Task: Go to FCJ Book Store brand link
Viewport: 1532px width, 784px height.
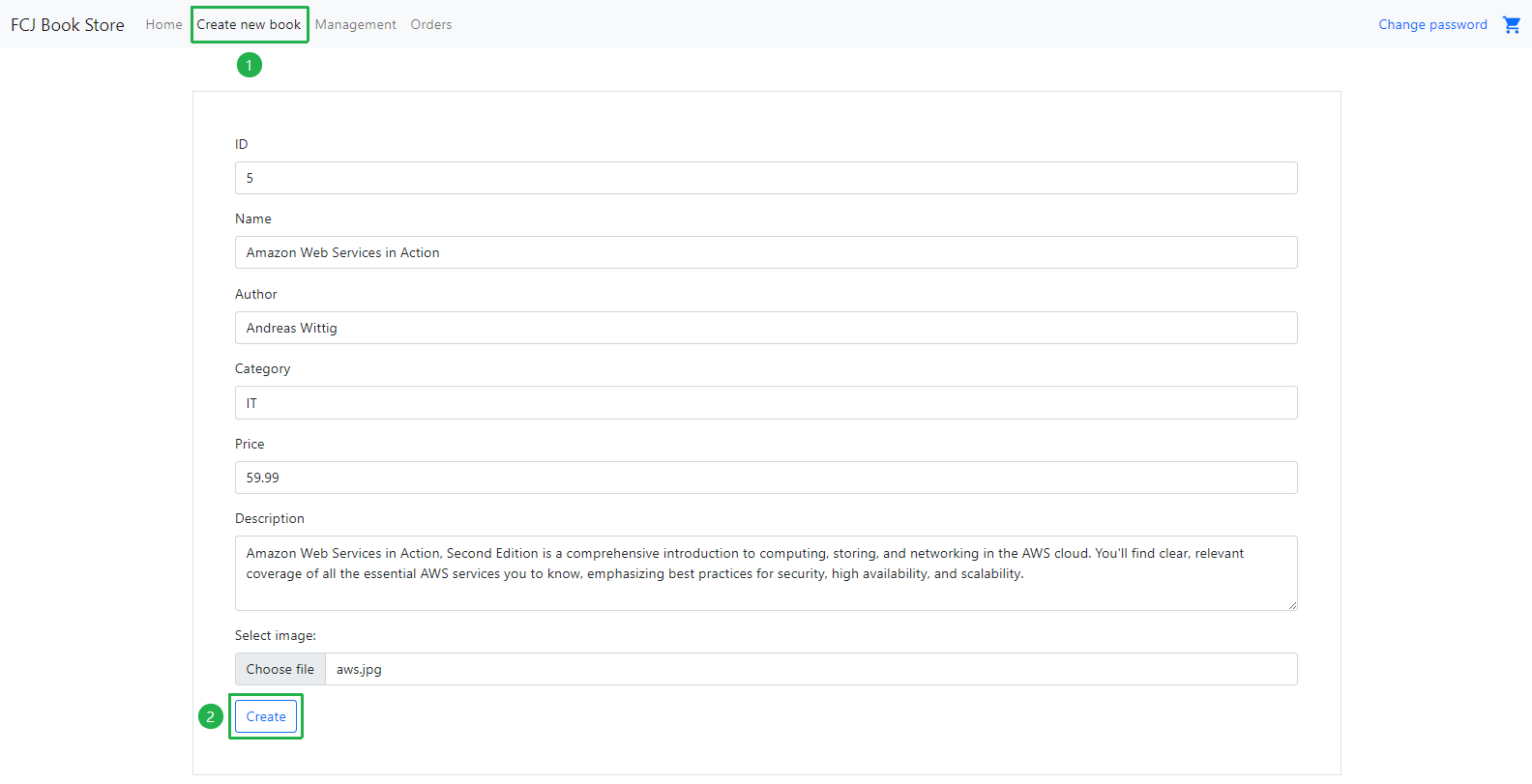Action: tap(68, 24)
